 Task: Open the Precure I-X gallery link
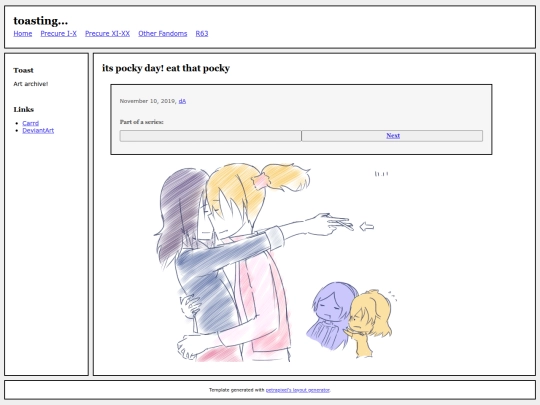click(59, 33)
